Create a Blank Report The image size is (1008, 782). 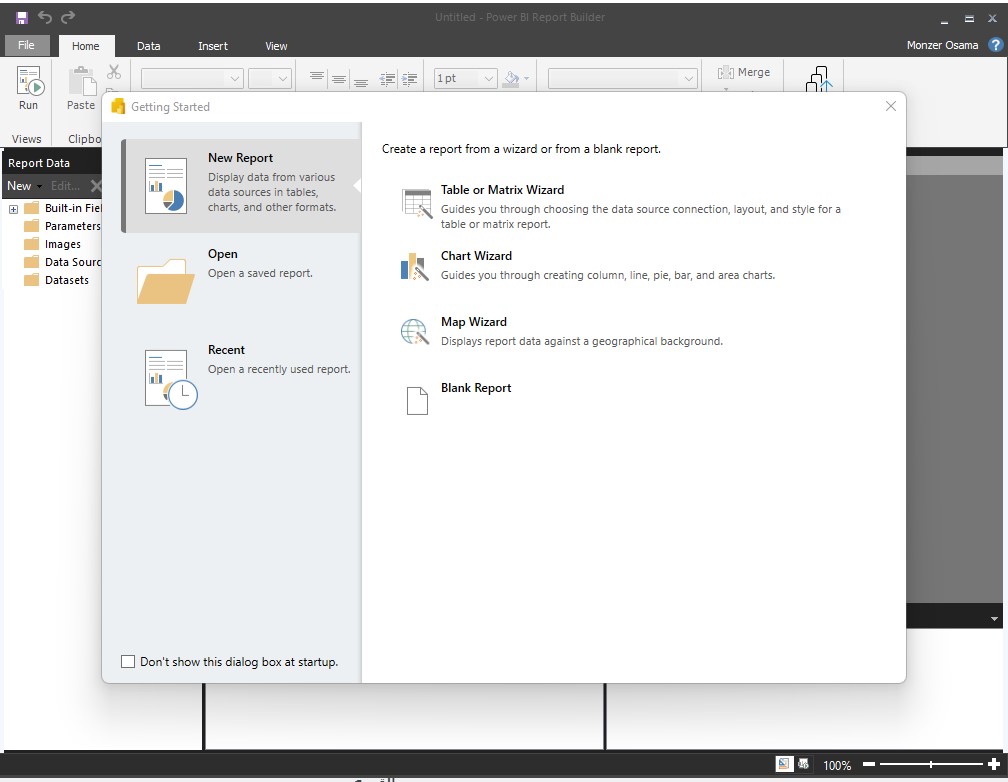475,388
